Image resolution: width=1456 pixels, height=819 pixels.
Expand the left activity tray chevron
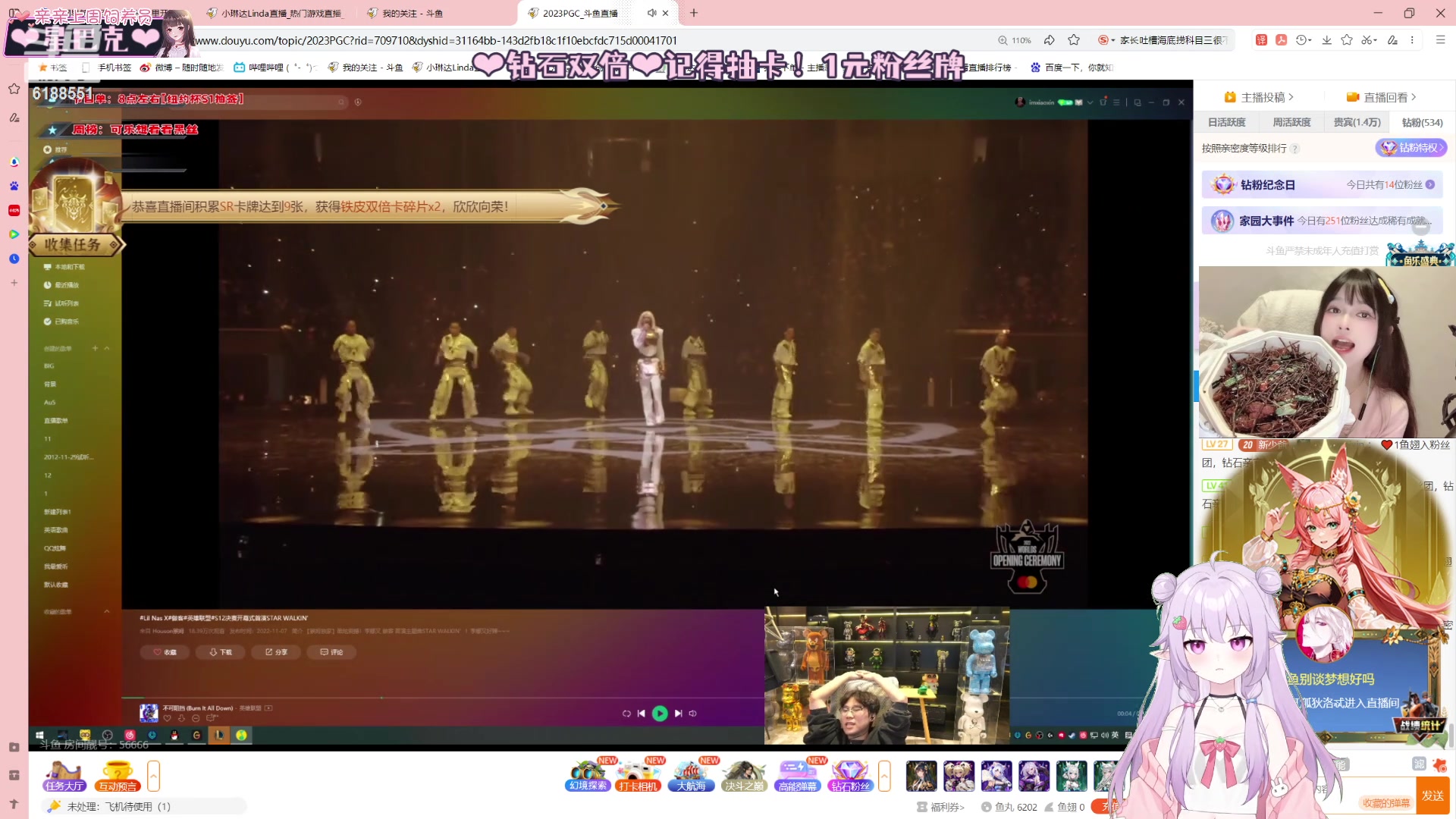pos(153,776)
